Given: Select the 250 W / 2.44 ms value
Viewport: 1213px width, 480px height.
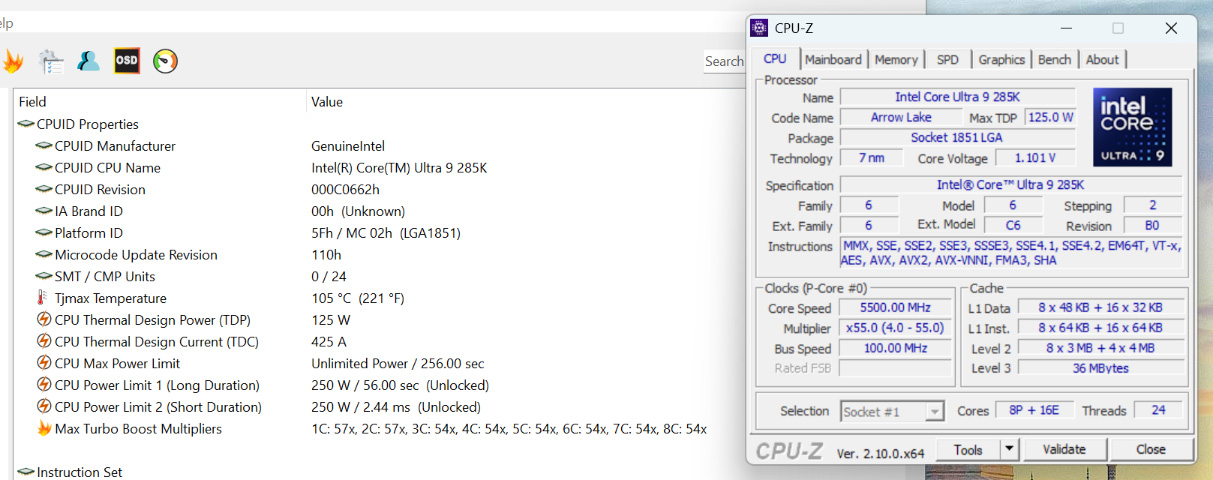Looking at the screenshot, I should coord(396,407).
